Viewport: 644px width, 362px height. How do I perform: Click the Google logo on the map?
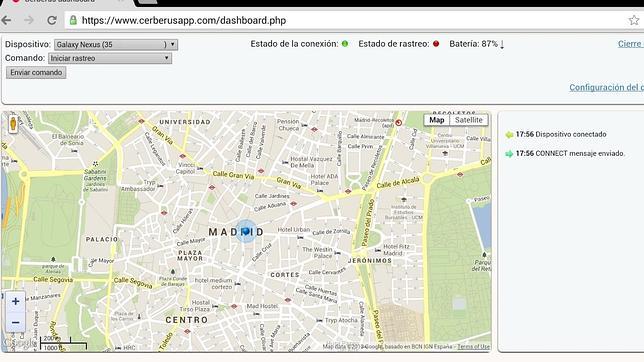(19, 342)
